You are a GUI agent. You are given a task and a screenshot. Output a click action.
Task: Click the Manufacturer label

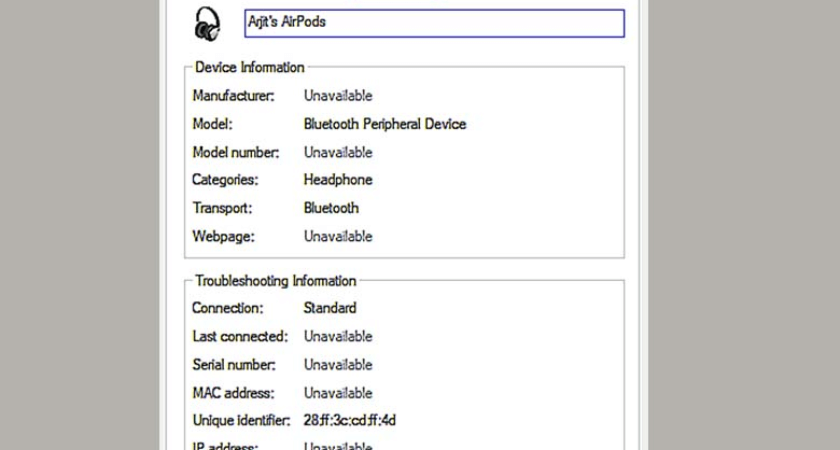point(234,96)
